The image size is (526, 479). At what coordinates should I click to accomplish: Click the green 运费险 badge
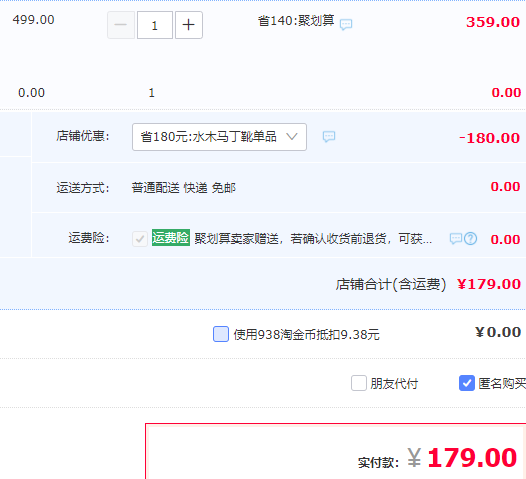tap(171, 238)
